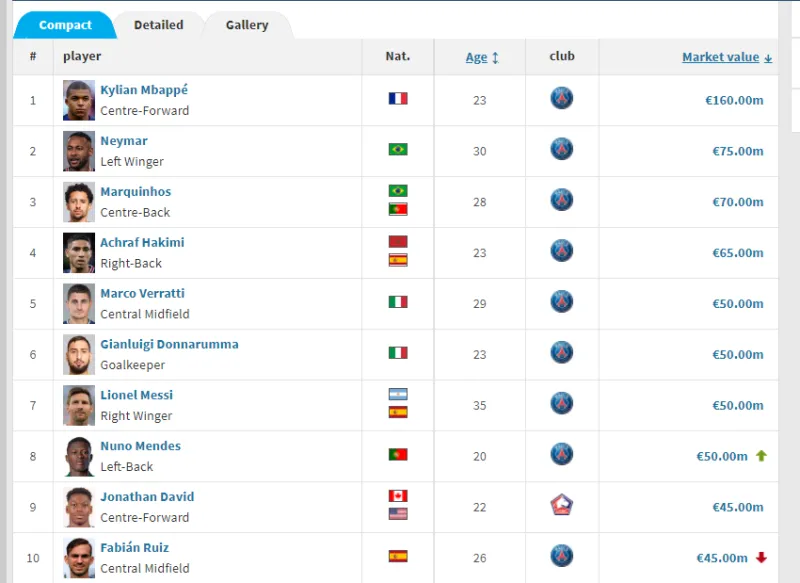Click the Italian flag in Donnarumma's row
Image resolution: width=800 pixels, height=583 pixels.
(398, 353)
